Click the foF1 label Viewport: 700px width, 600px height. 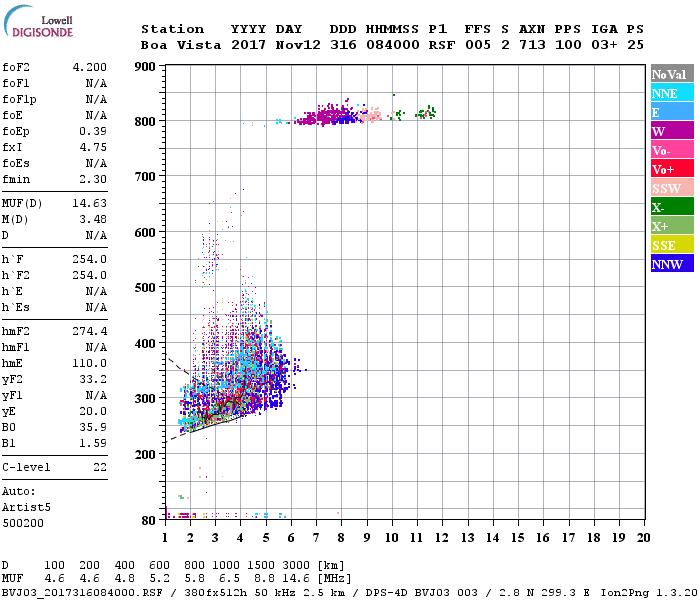16,83
